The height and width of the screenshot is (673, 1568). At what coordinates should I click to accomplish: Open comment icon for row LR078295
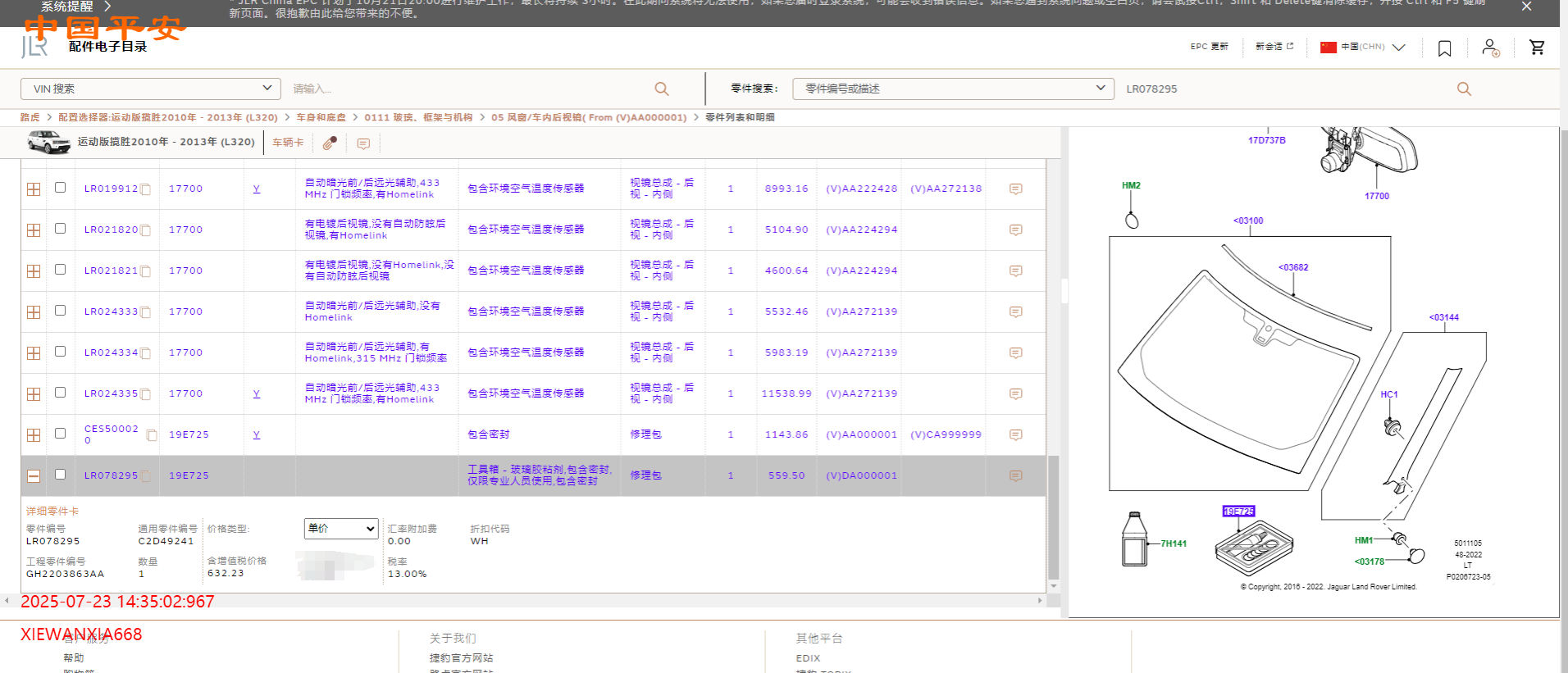coord(1015,476)
